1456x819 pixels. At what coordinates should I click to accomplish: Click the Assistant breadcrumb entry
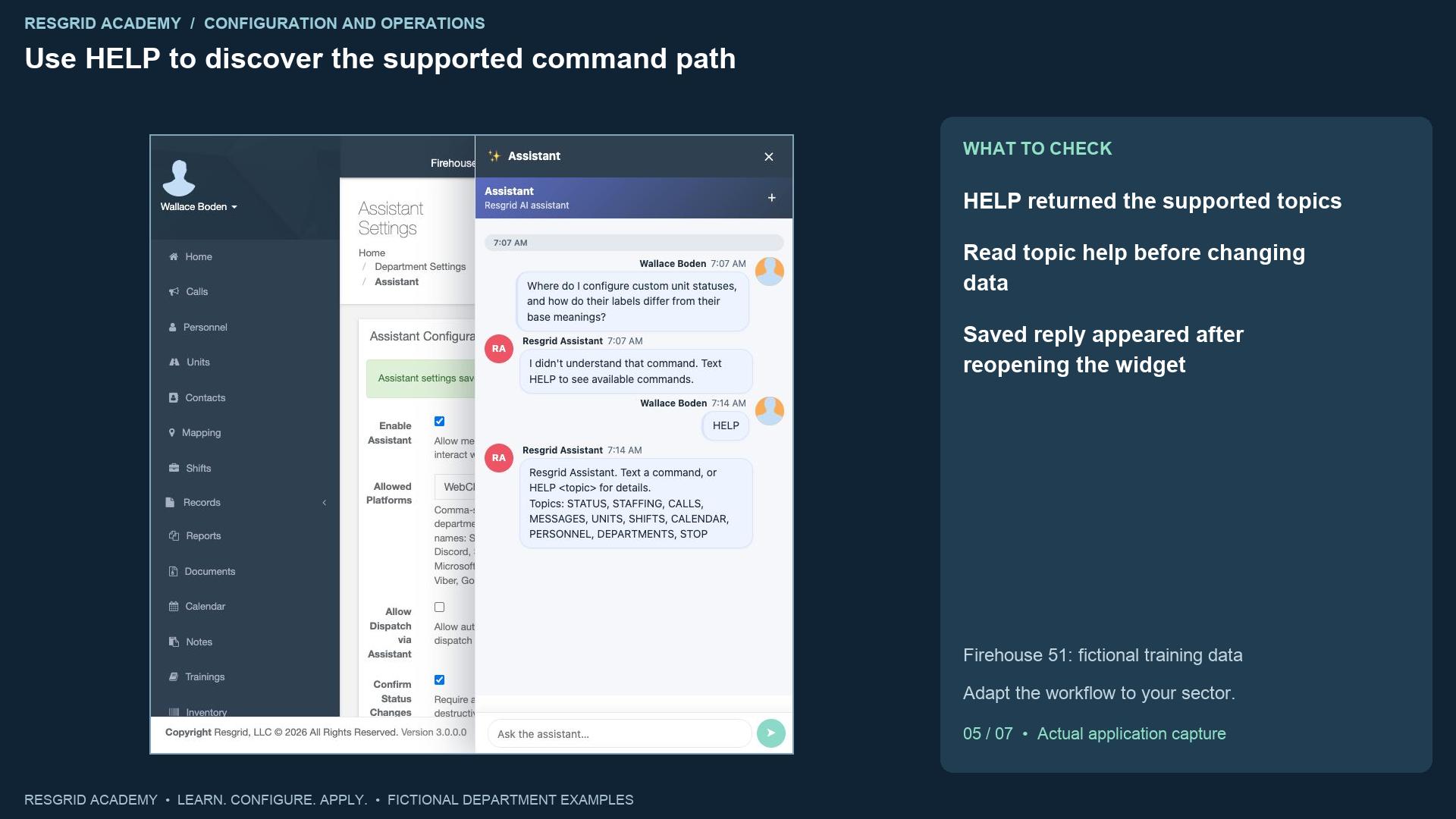[x=397, y=282]
